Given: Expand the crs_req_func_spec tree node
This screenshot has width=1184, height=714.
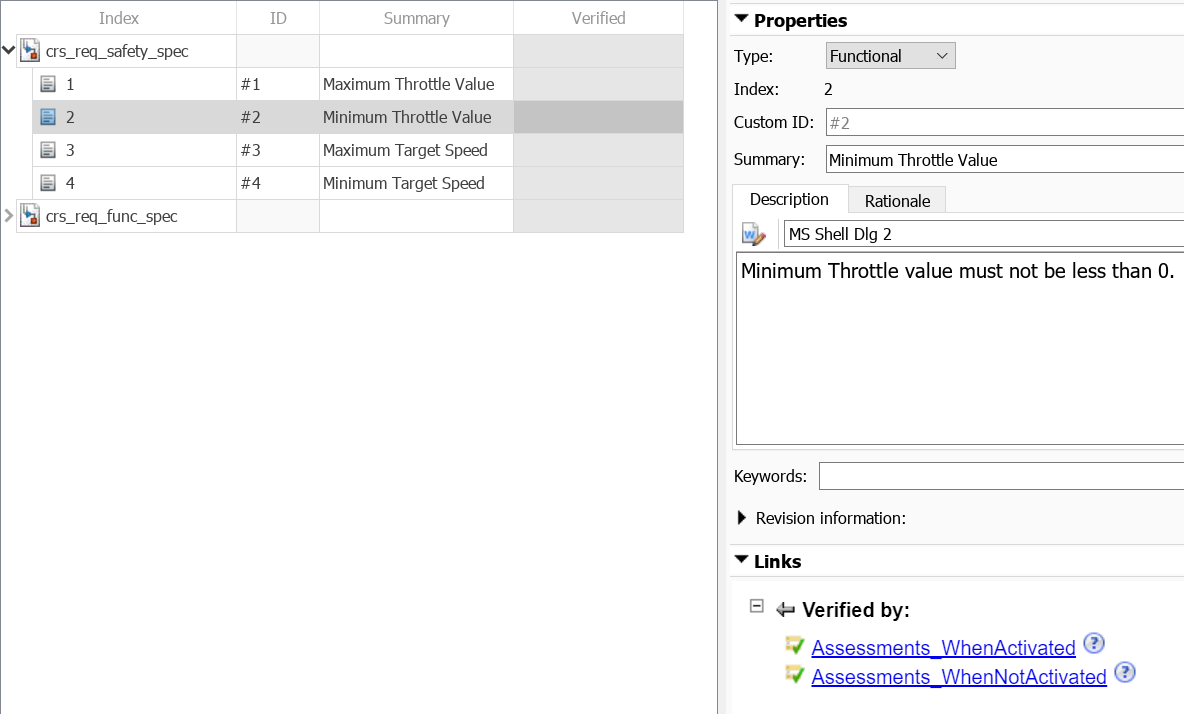Looking at the screenshot, I should click(x=9, y=216).
